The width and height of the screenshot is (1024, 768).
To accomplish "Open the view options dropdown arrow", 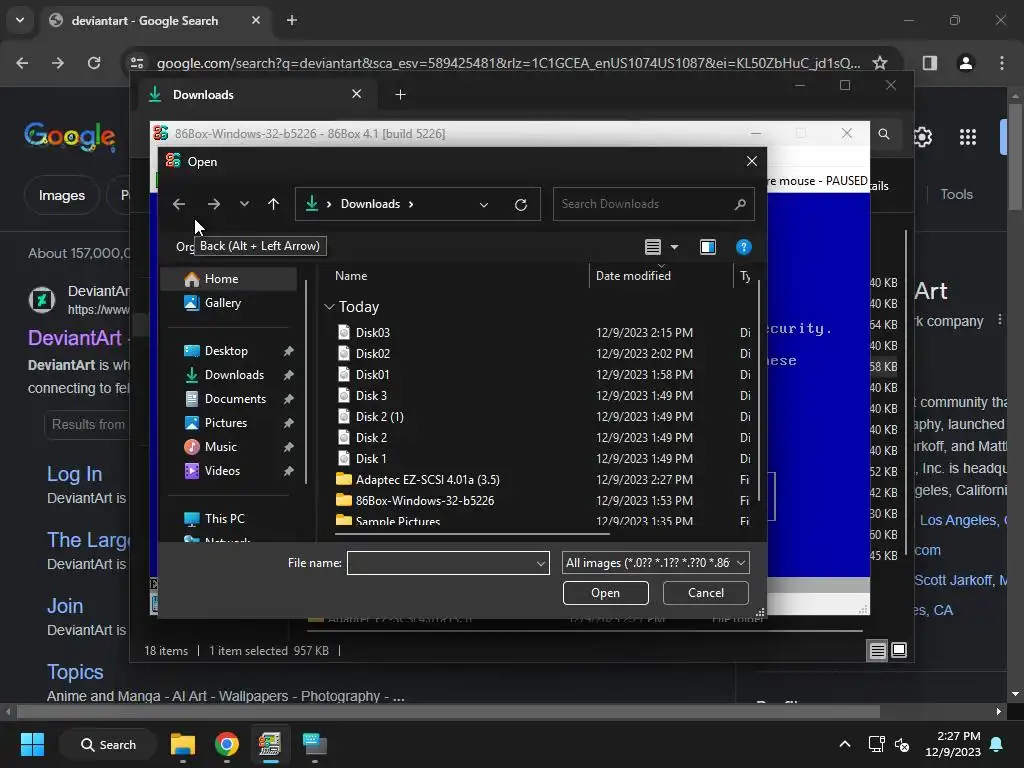I will tap(675, 247).
